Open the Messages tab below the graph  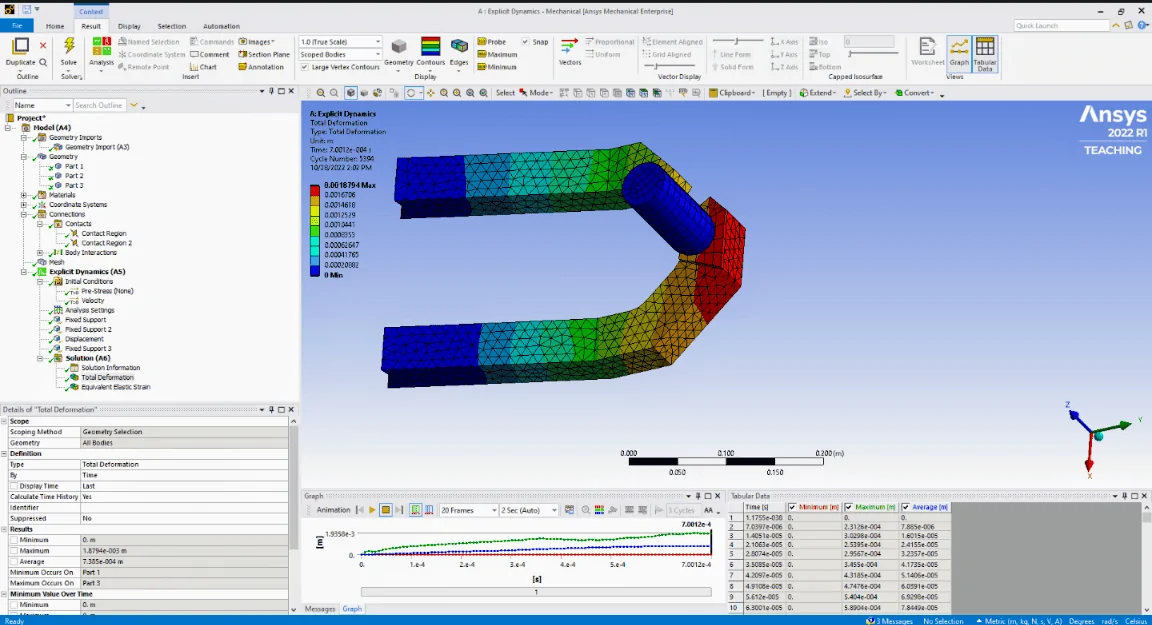click(320, 609)
